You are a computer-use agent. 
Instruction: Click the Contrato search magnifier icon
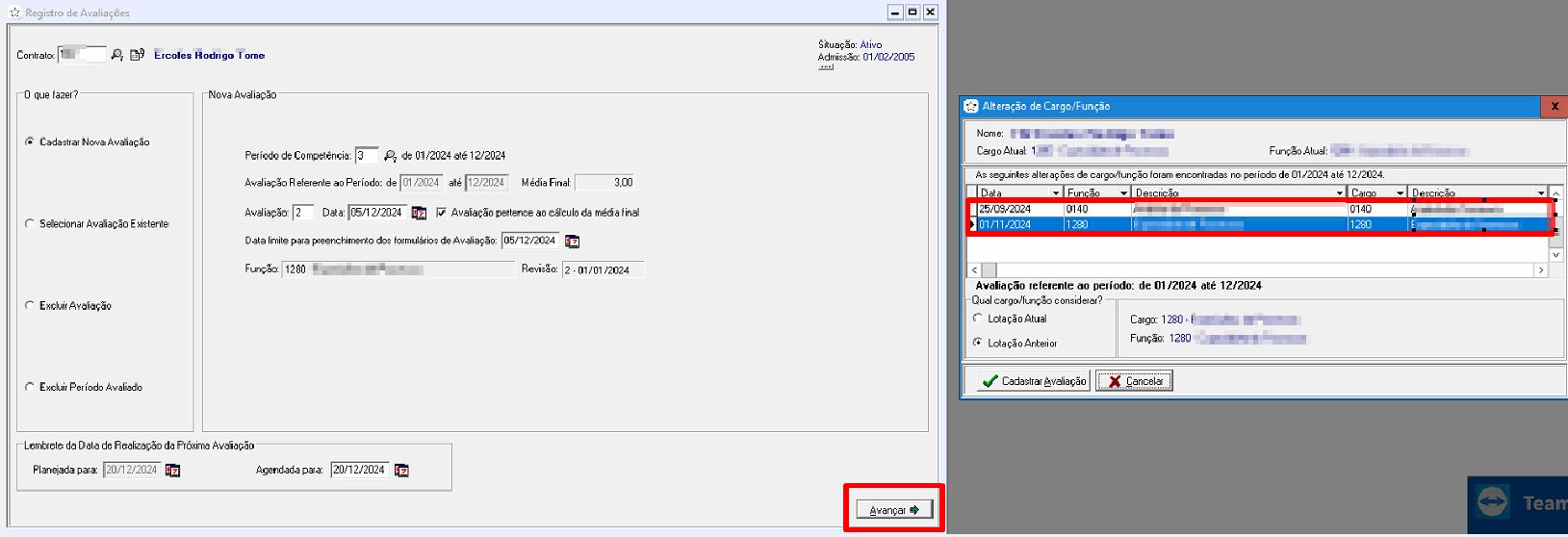click(x=117, y=55)
